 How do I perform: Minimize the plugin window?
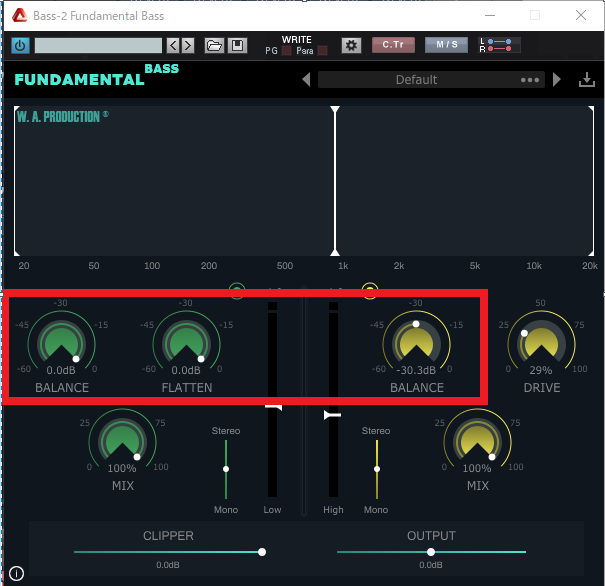[490, 15]
